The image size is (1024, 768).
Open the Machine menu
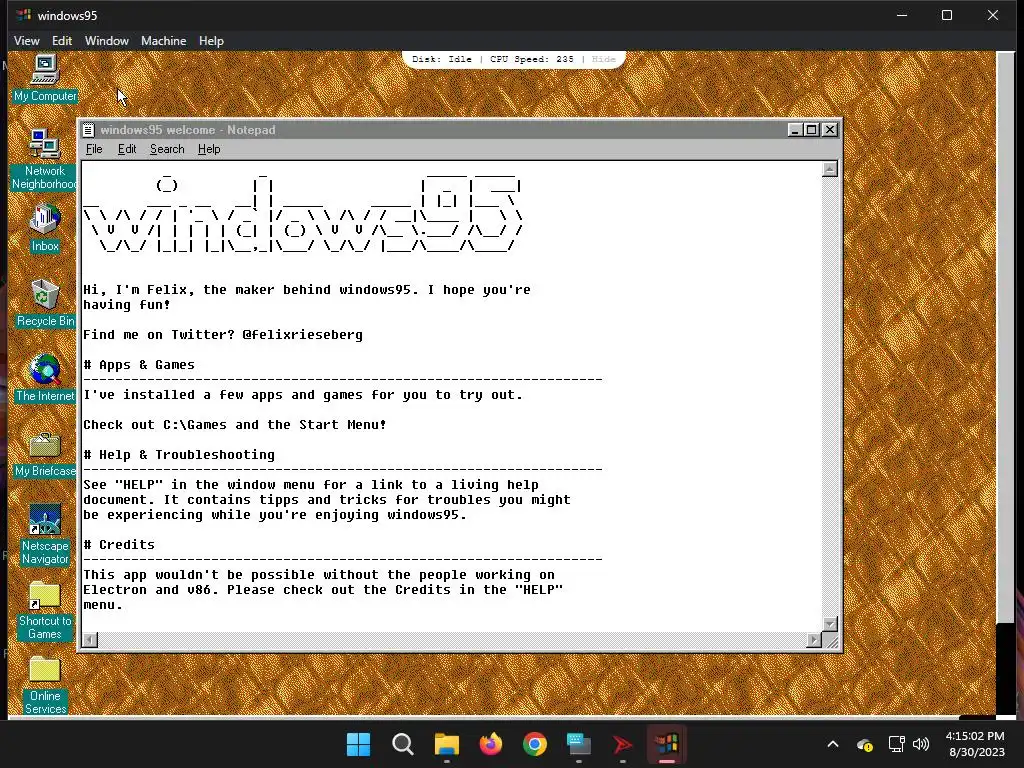(163, 40)
